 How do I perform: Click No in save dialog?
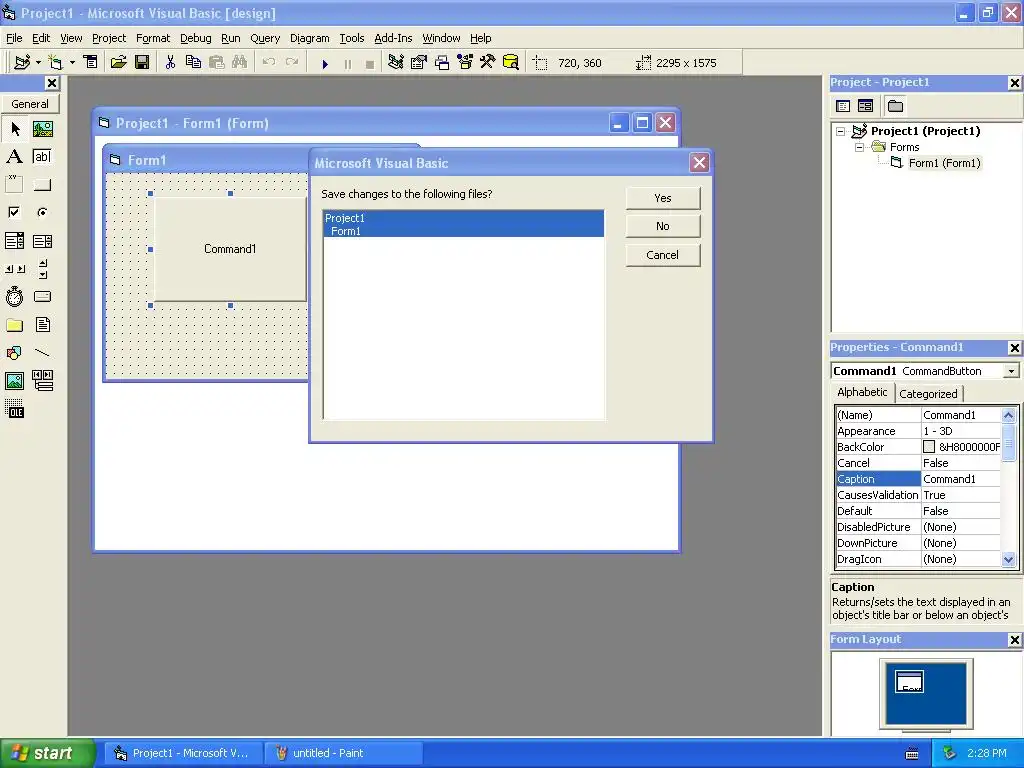663,226
